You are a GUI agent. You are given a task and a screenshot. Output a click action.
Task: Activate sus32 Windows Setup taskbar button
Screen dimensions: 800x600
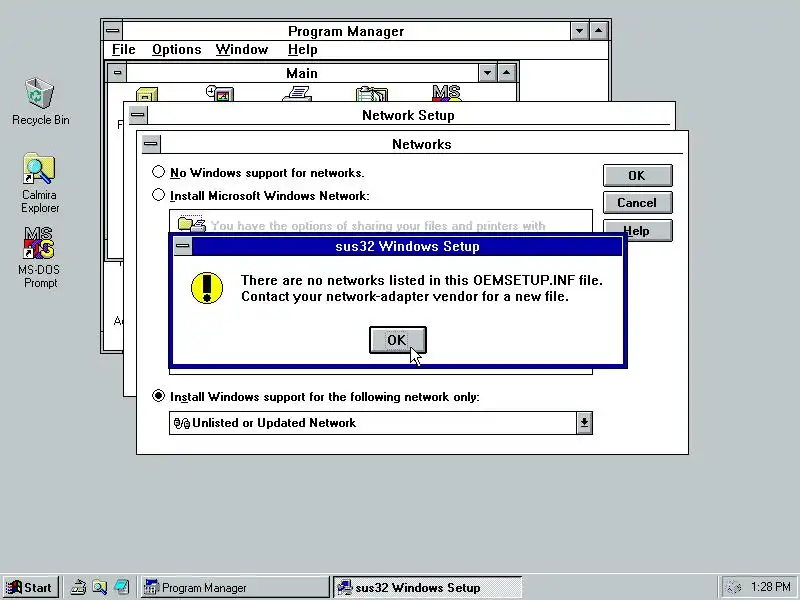pyautogui.click(x=428, y=588)
